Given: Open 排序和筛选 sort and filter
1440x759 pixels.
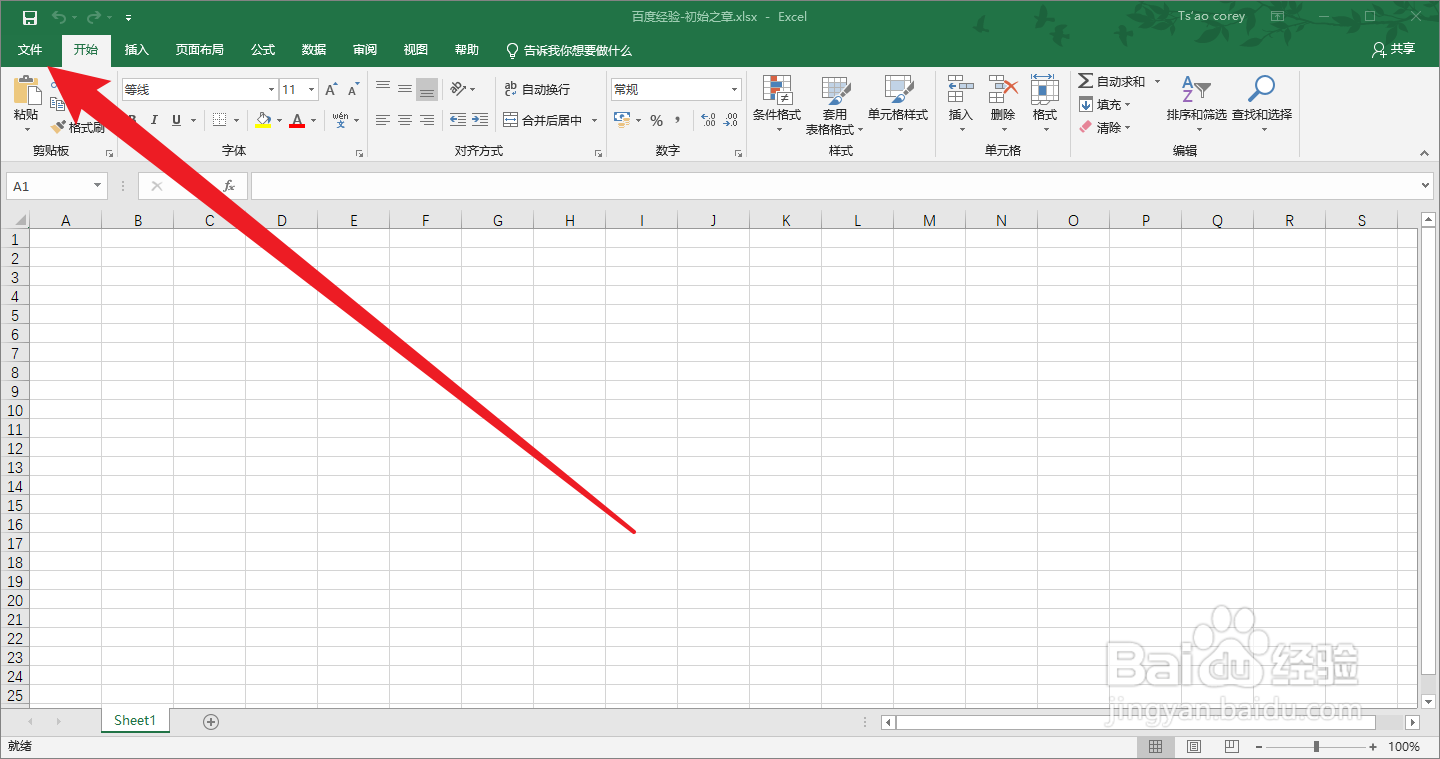Looking at the screenshot, I should (x=1196, y=104).
